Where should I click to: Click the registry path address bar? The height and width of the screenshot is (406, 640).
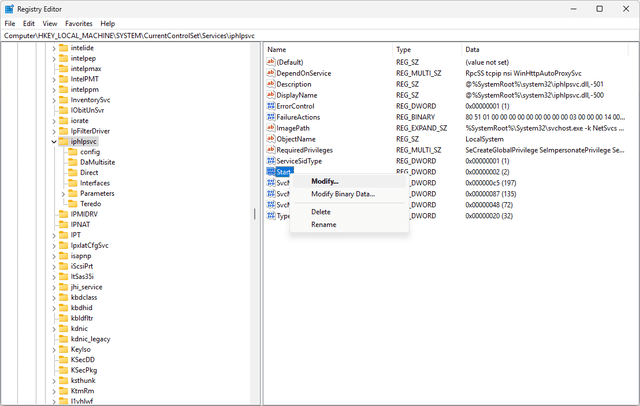[x=320, y=35]
